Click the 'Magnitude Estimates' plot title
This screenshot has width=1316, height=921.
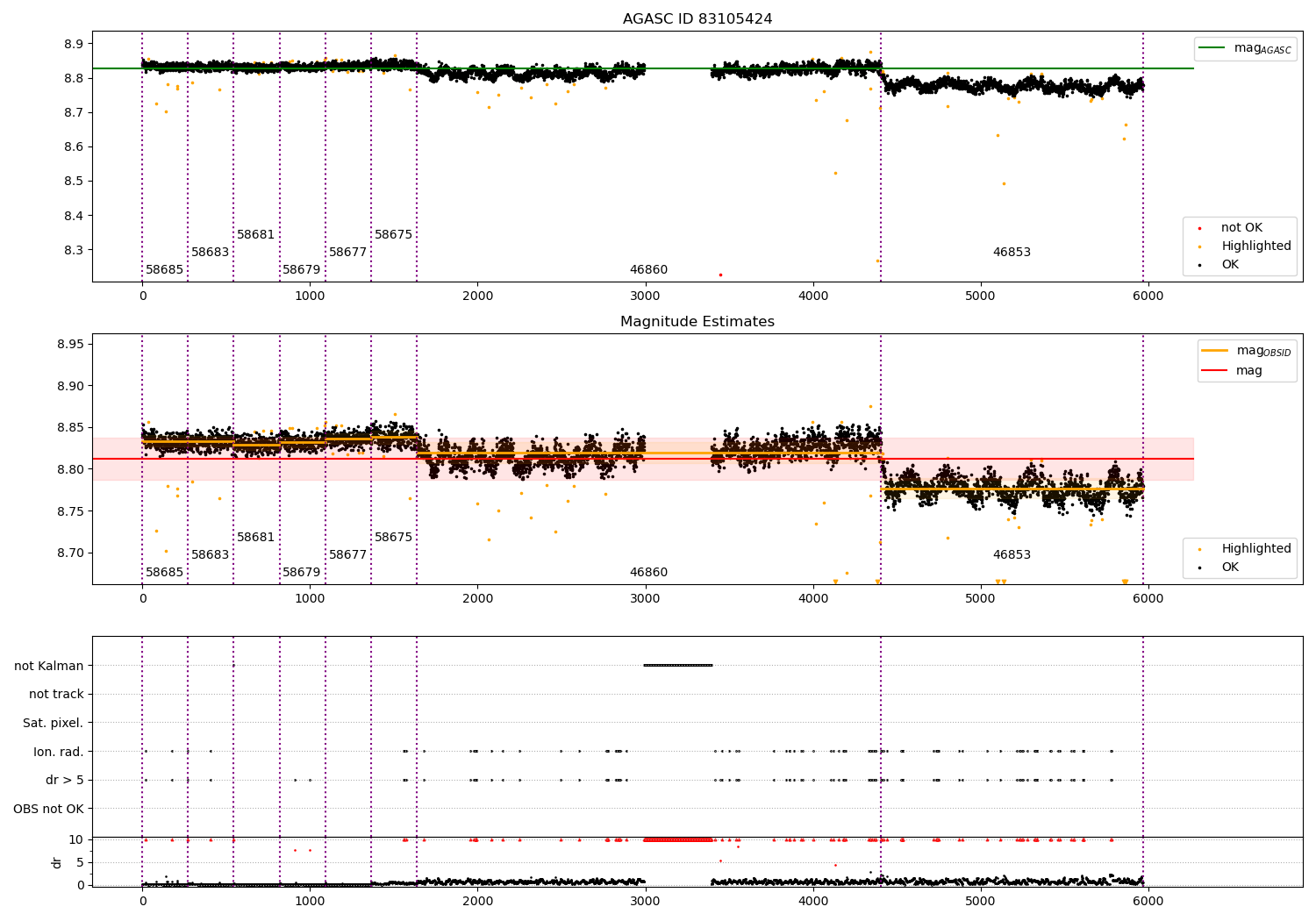697,322
